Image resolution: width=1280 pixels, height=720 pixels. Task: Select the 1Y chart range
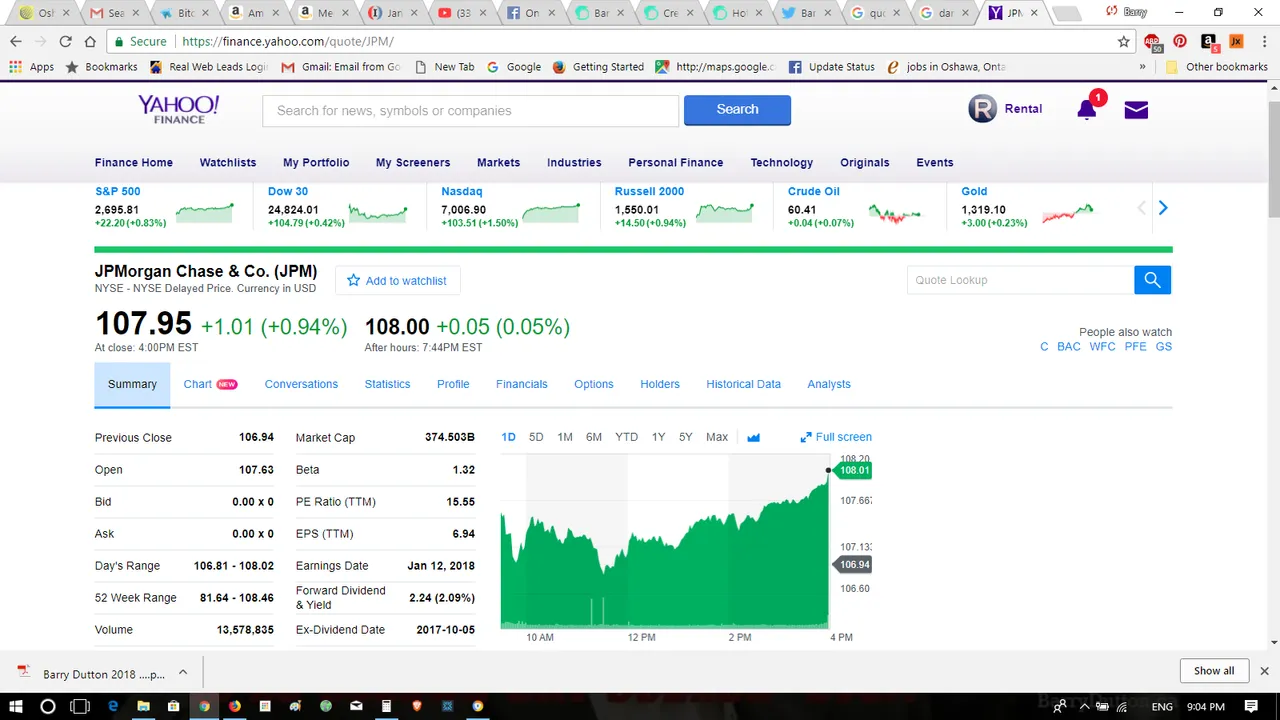(x=658, y=437)
